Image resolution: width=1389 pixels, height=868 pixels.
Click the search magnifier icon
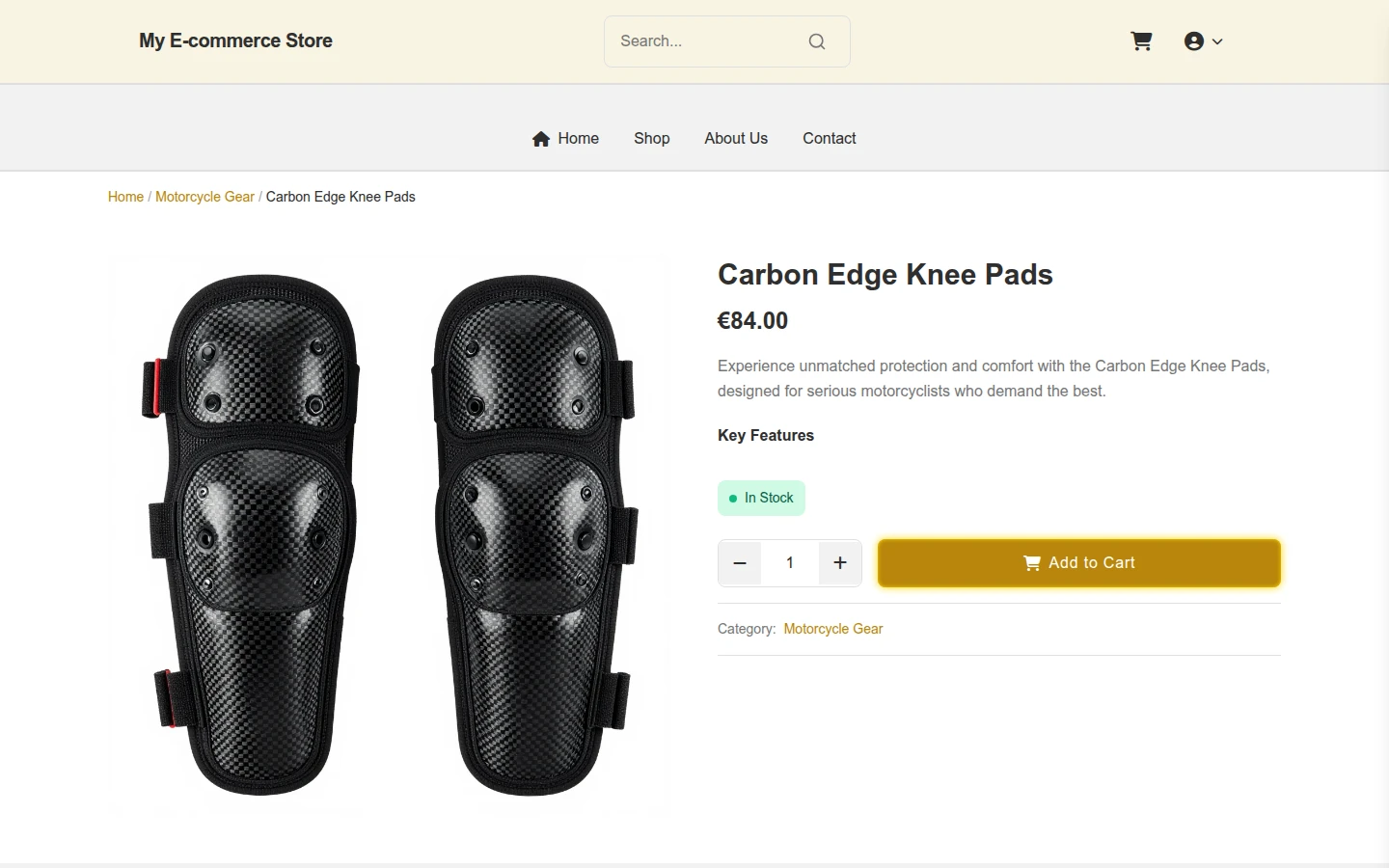(x=817, y=41)
